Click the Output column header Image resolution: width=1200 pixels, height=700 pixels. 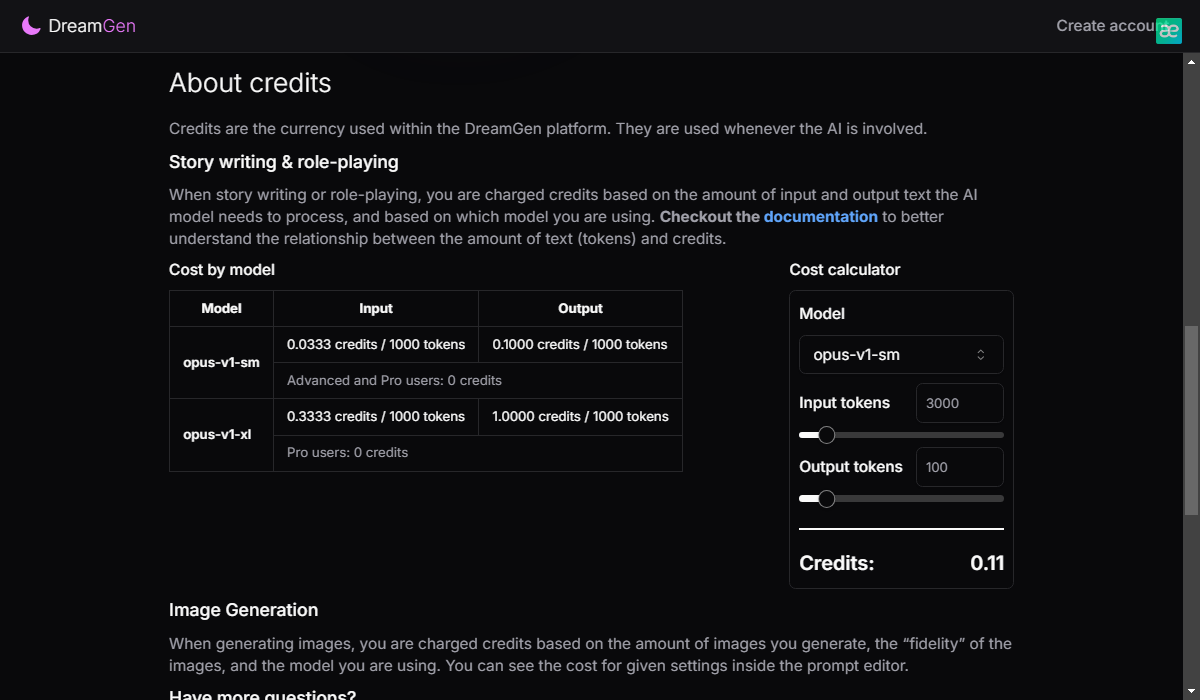point(580,309)
